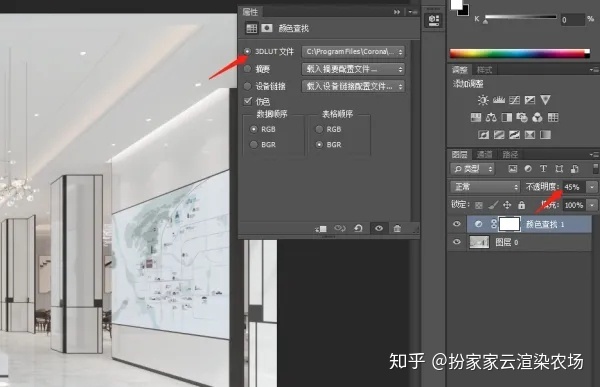Filter layers by smart objects icon
The width and height of the screenshot is (600, 387).
point(574,169)
